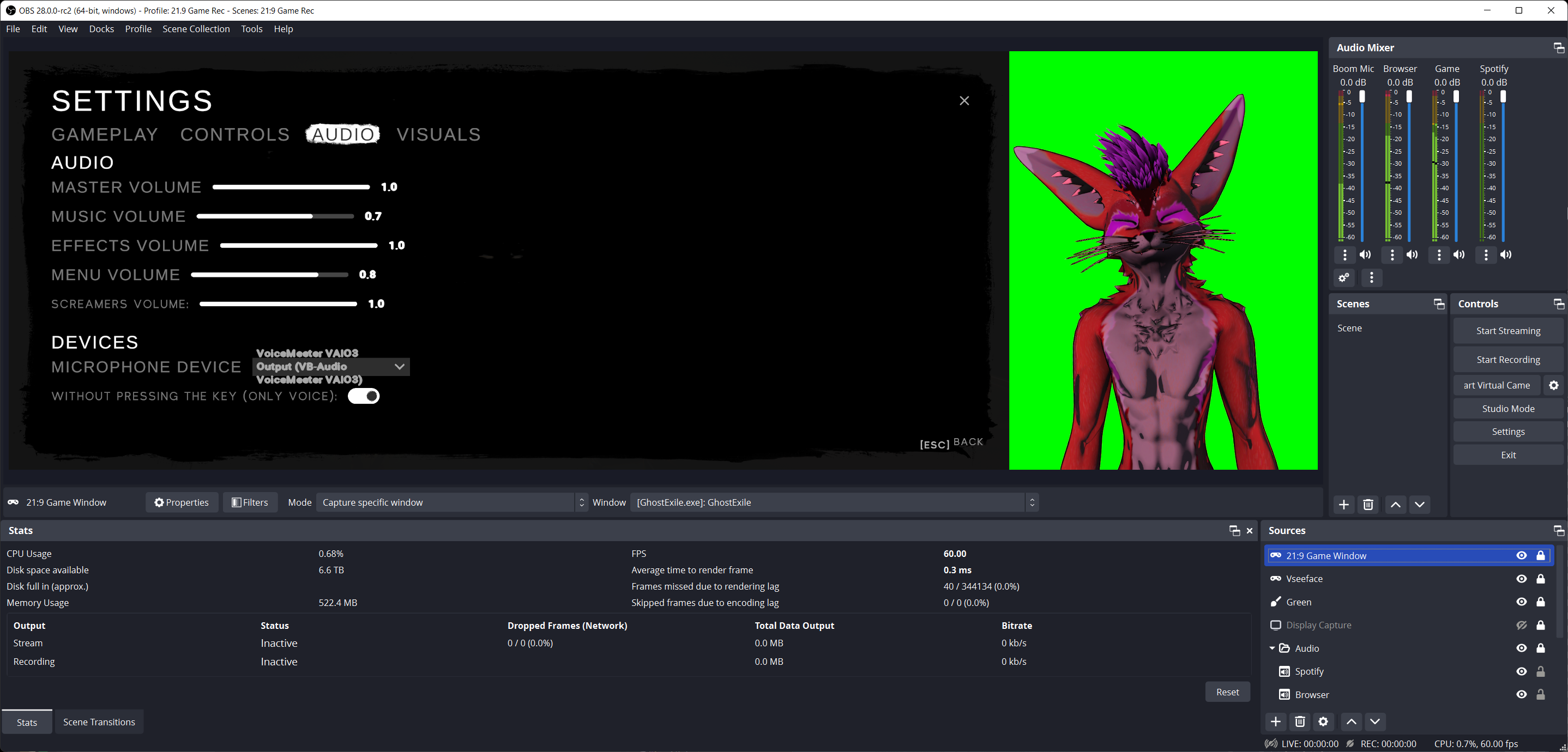Hide the Vseeface source eye icon
Image resolution: width=1568 pixels, height=752 pixels.
point(1521,579)
